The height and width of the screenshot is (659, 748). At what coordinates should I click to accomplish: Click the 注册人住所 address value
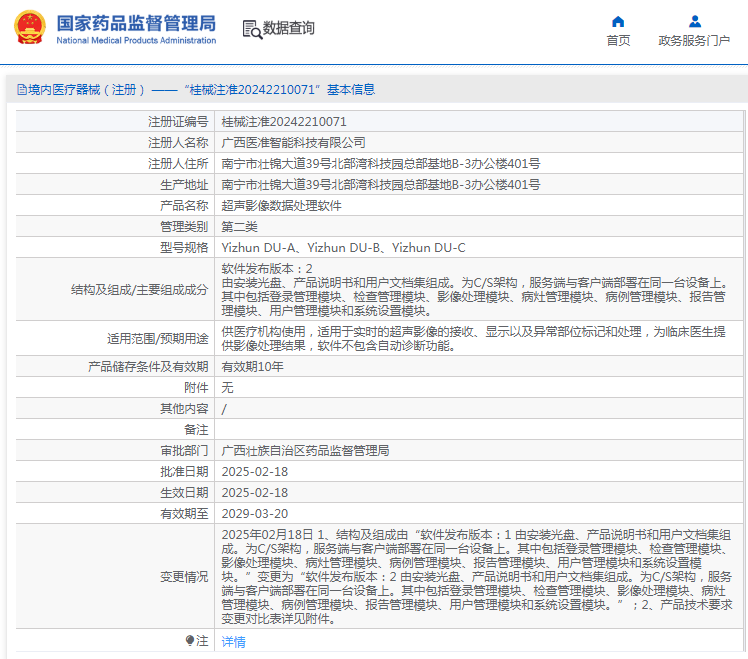(x=381, y=164)
